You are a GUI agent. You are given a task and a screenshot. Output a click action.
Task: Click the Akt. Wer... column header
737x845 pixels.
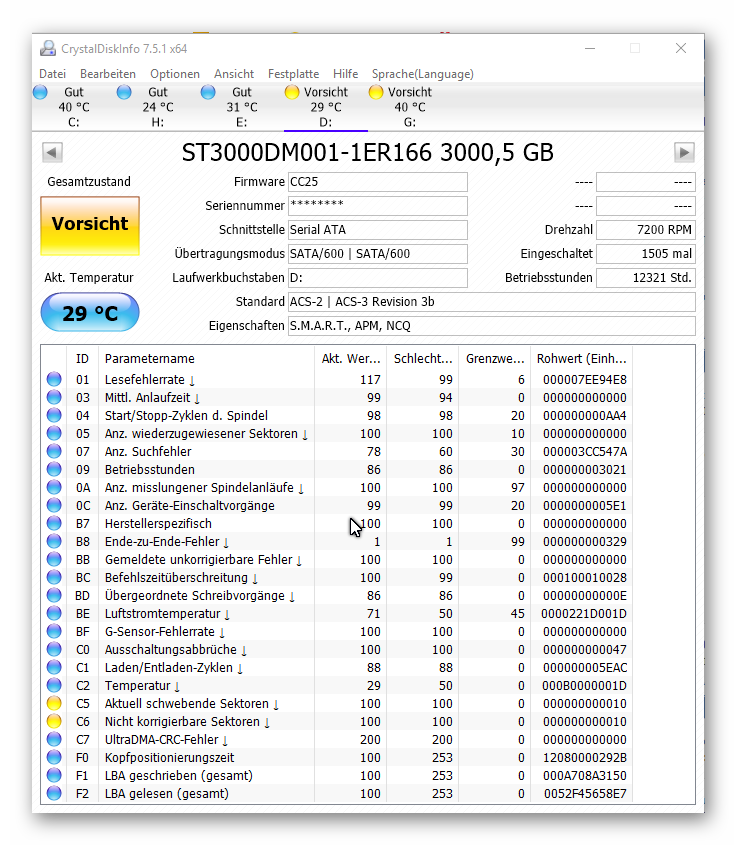351,359
